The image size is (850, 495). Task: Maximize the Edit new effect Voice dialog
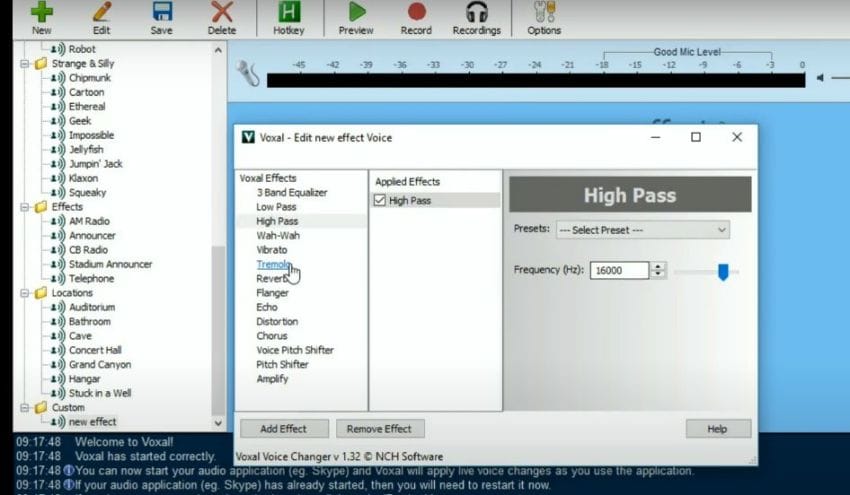coord(696,137)
